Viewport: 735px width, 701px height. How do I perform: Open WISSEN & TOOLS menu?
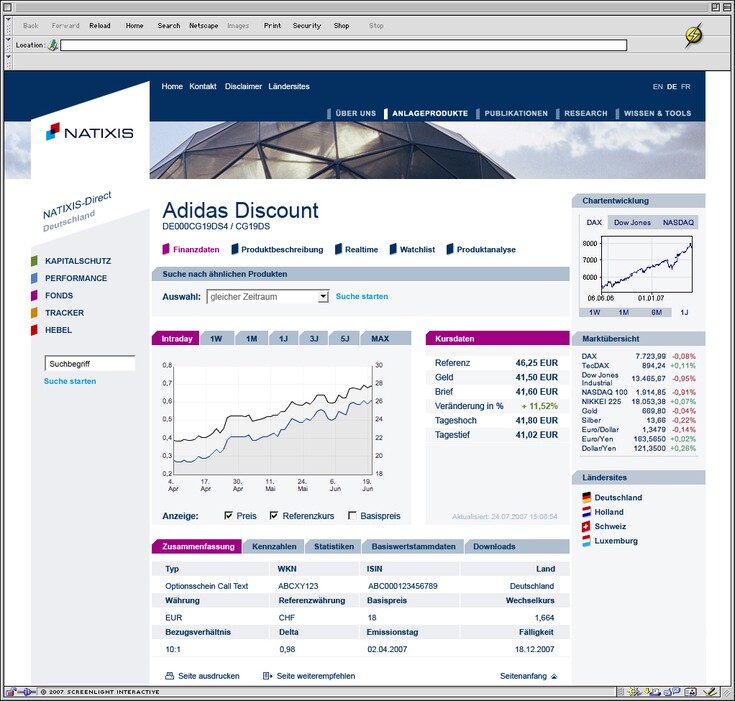(657, 113)
